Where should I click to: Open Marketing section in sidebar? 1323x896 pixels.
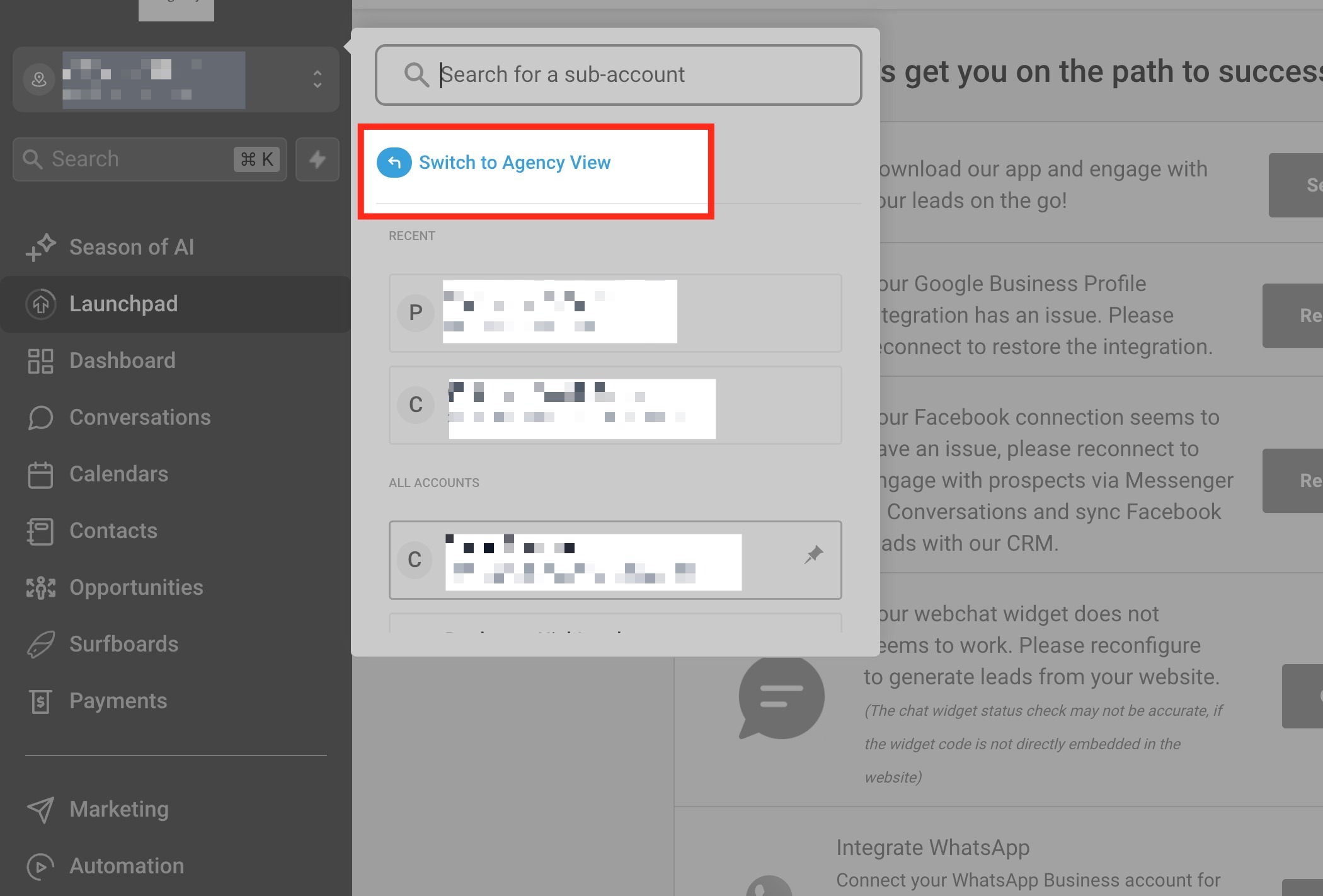119,810
